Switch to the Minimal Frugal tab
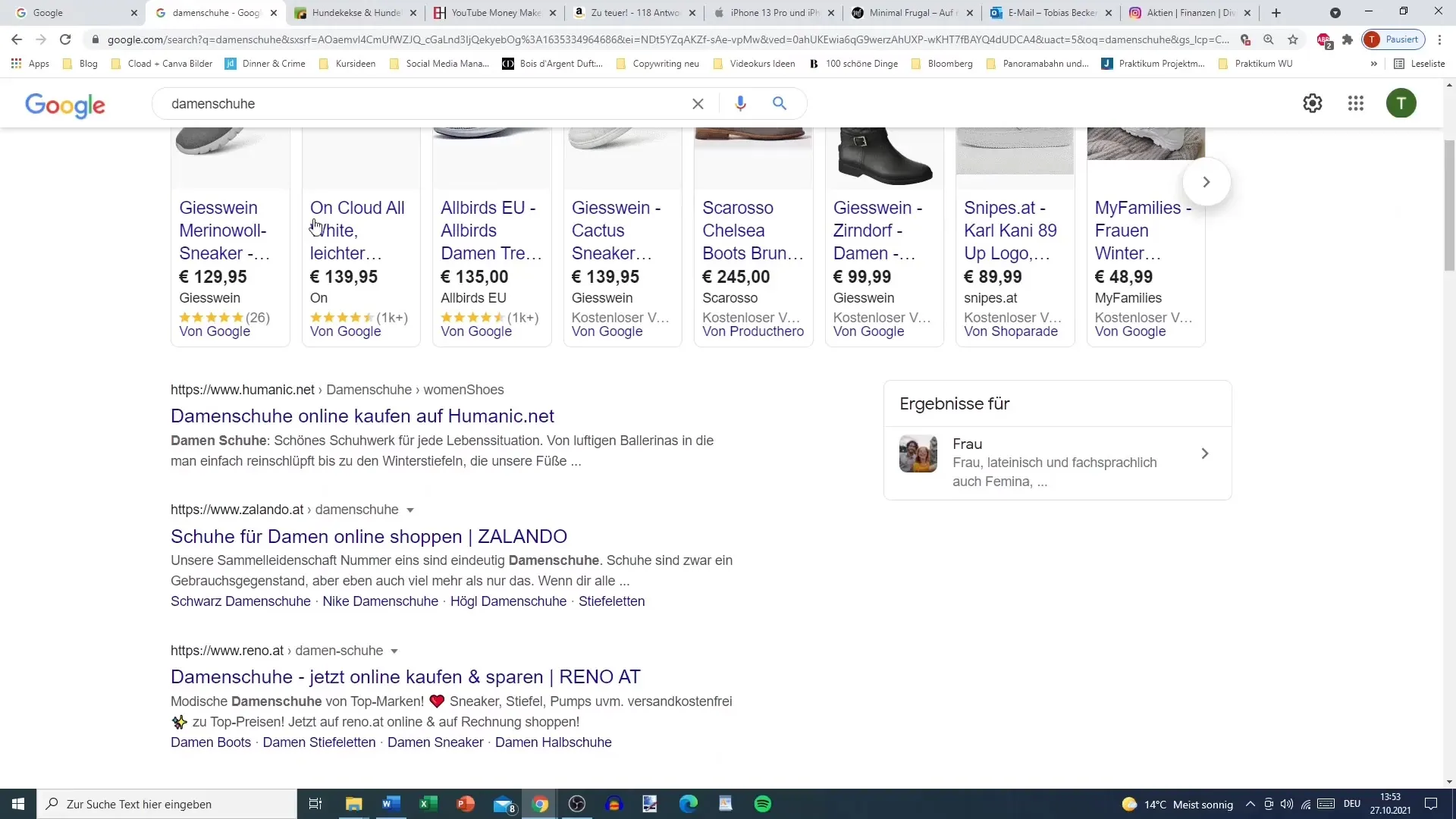This screenshot has width=1456, height=819. 913,13
